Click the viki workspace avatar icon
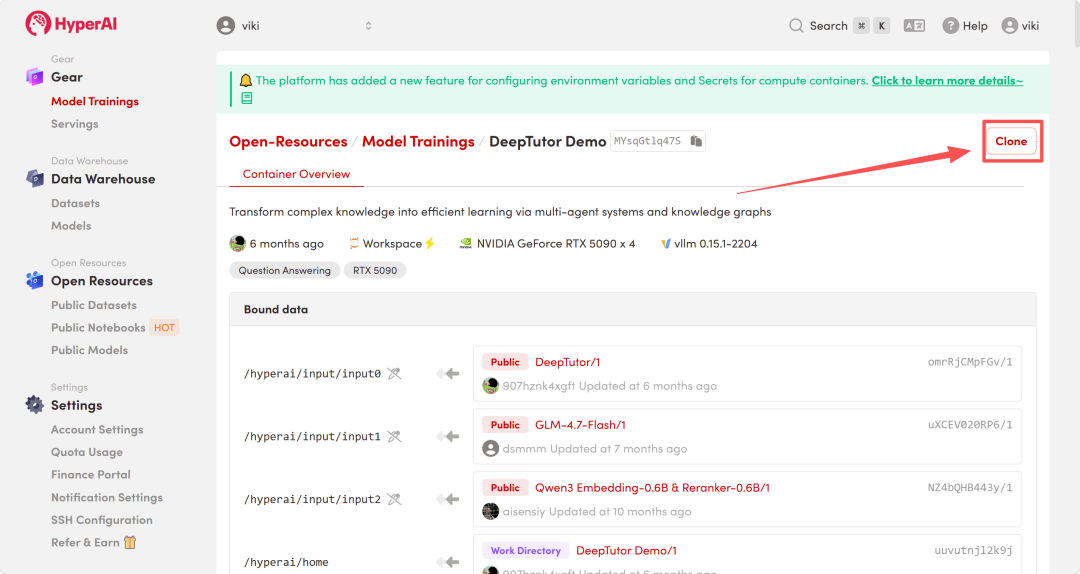Screen dimensions: 1080x574 (x=225, y=25)
